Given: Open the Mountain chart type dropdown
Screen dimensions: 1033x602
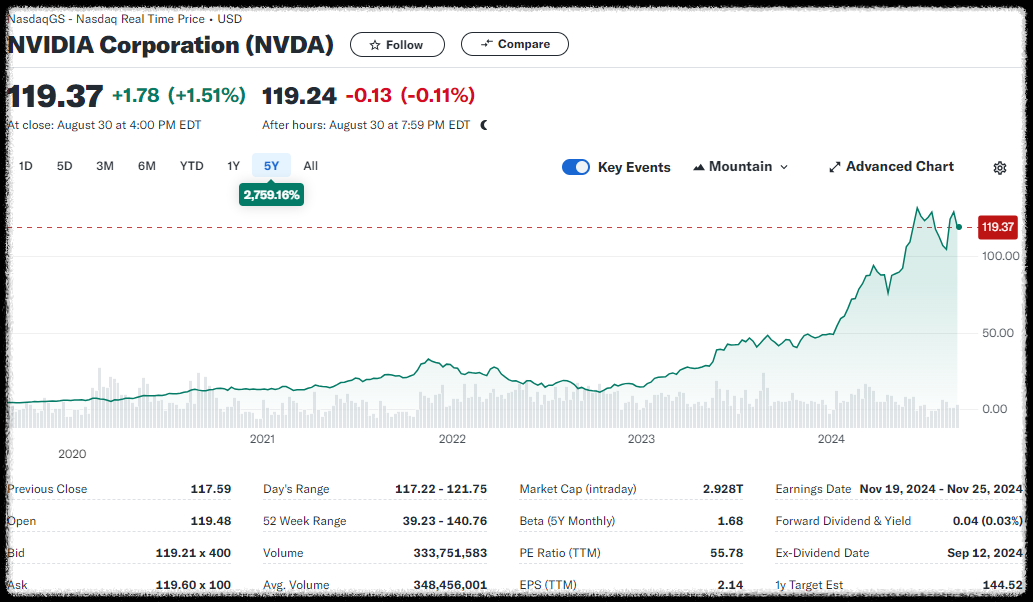Looking at the screenshot, I should click(740, 167).
